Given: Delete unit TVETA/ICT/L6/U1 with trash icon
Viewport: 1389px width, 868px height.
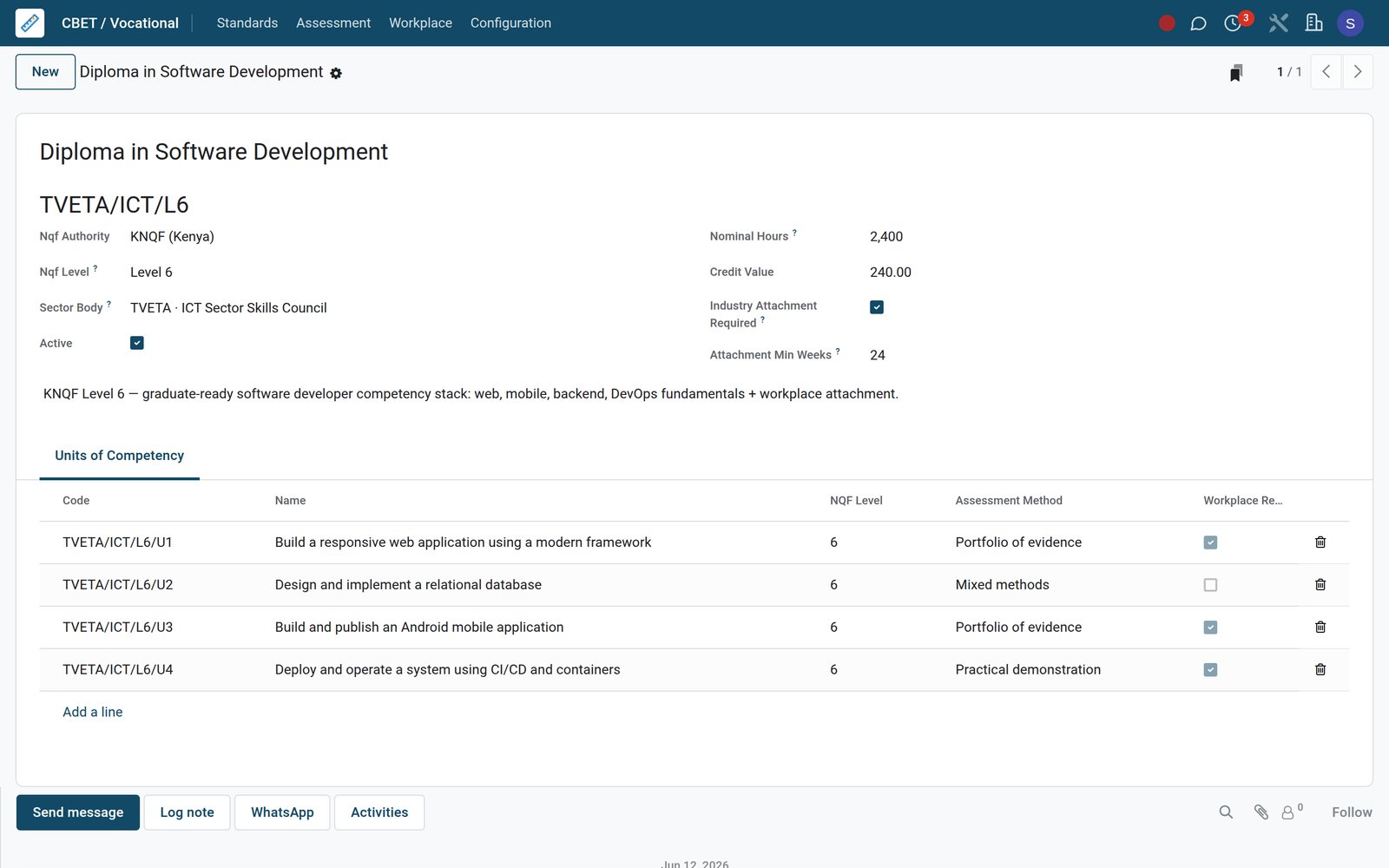Looking at the screenshot, I should (1320, 542).
